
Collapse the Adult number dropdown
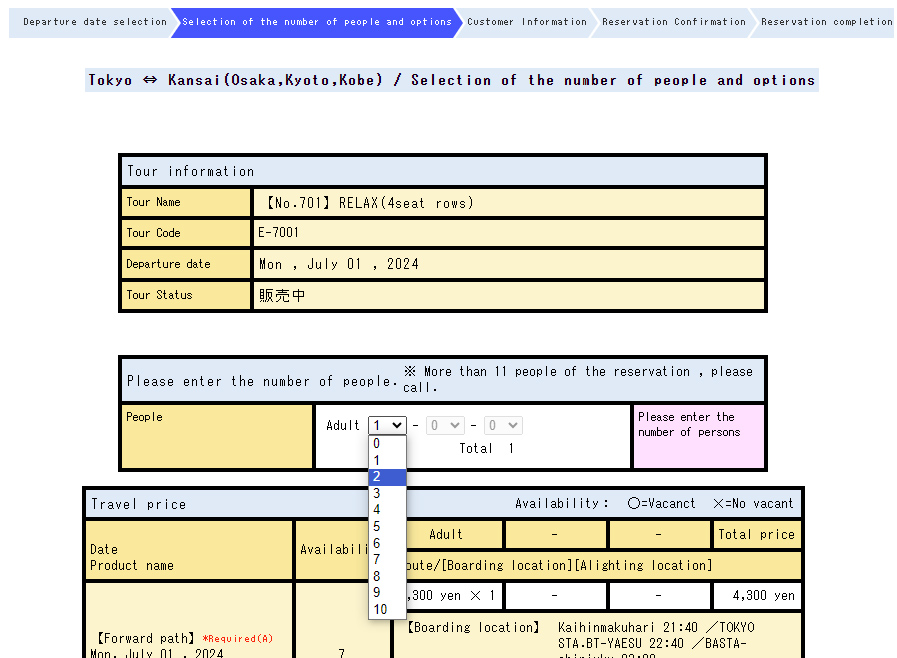[x=387, y=425]
